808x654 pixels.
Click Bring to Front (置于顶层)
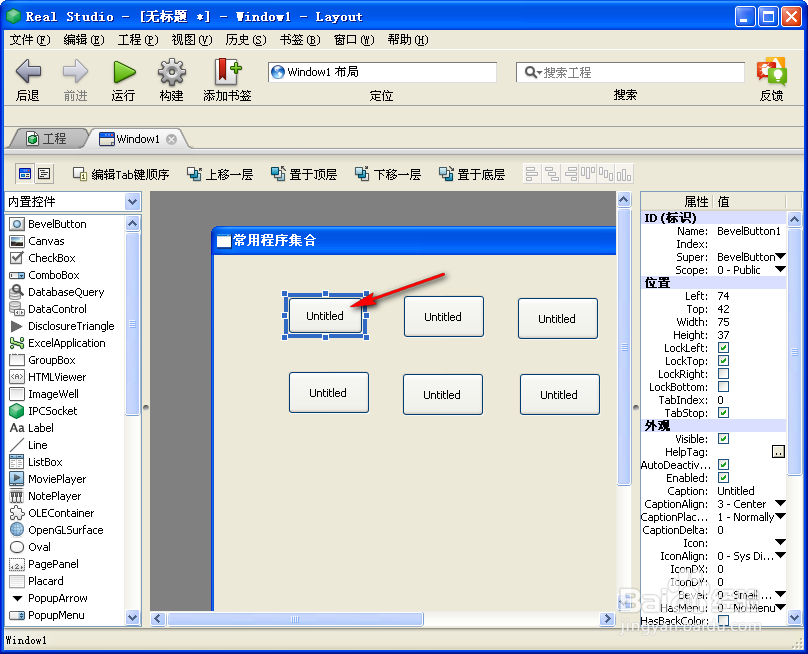coord(304,175)
